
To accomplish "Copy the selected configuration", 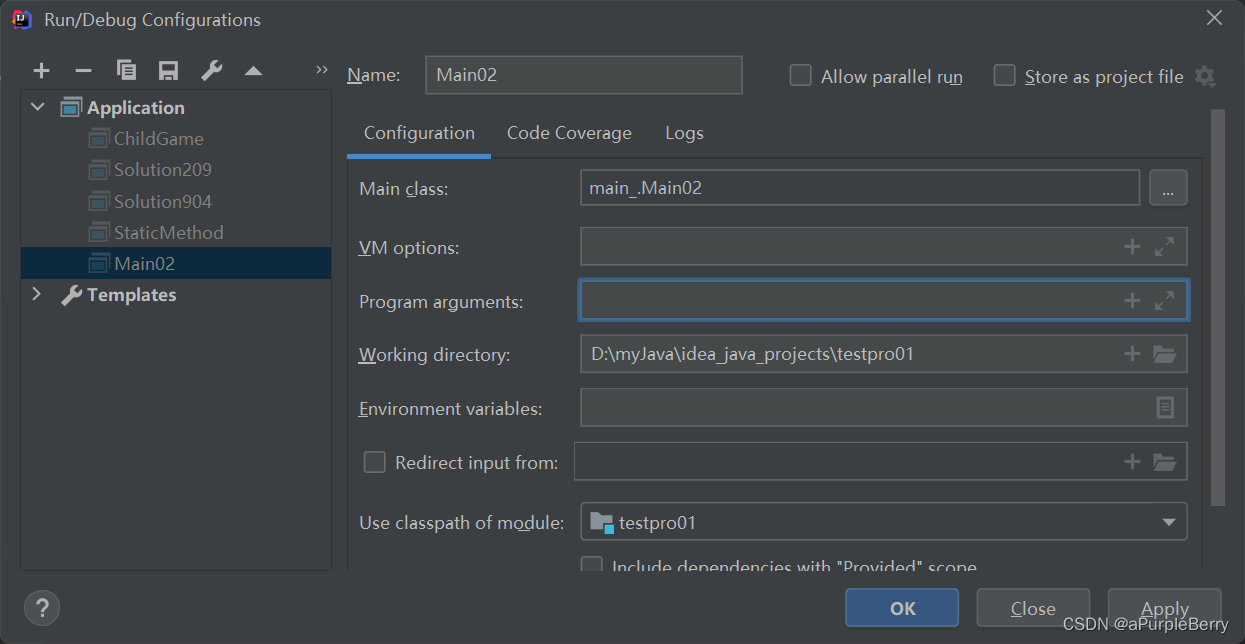I will tap(126, 71).
